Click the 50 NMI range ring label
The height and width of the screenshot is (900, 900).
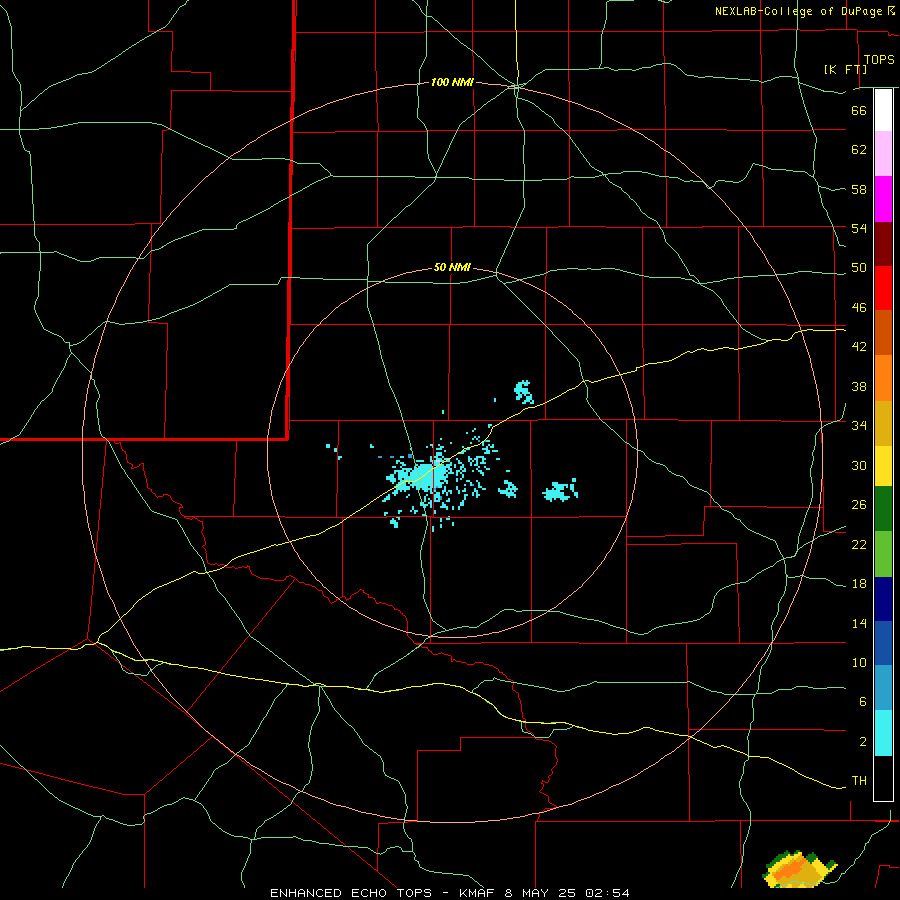click(452, 267)
